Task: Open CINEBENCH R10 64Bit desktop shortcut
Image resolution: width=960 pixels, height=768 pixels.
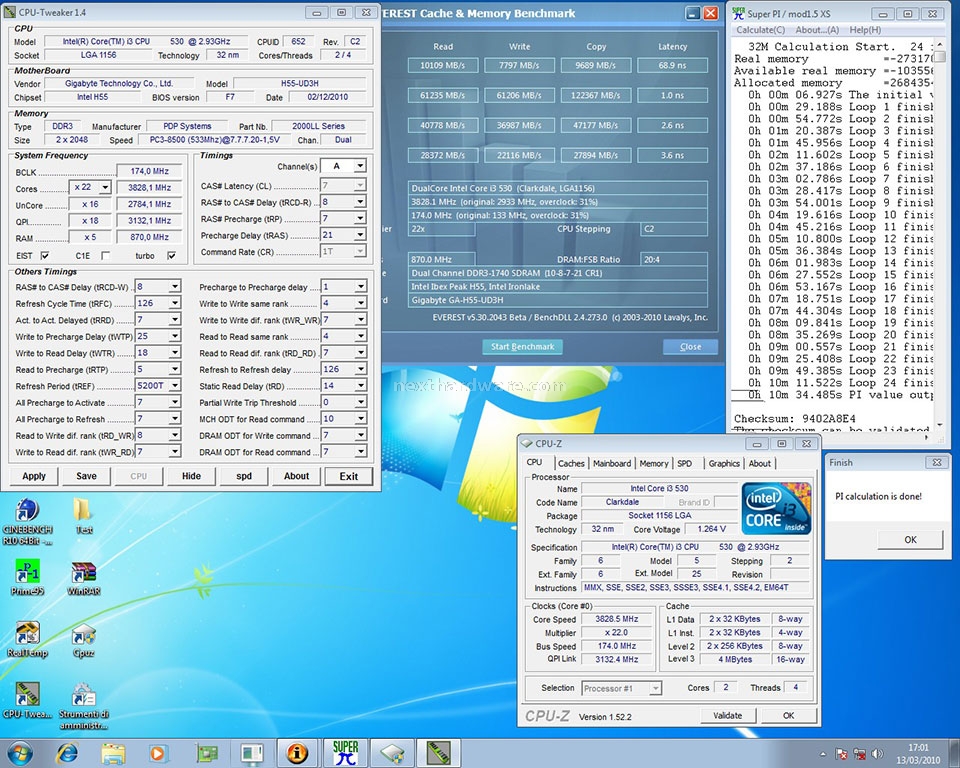Action: coord(27,521)
